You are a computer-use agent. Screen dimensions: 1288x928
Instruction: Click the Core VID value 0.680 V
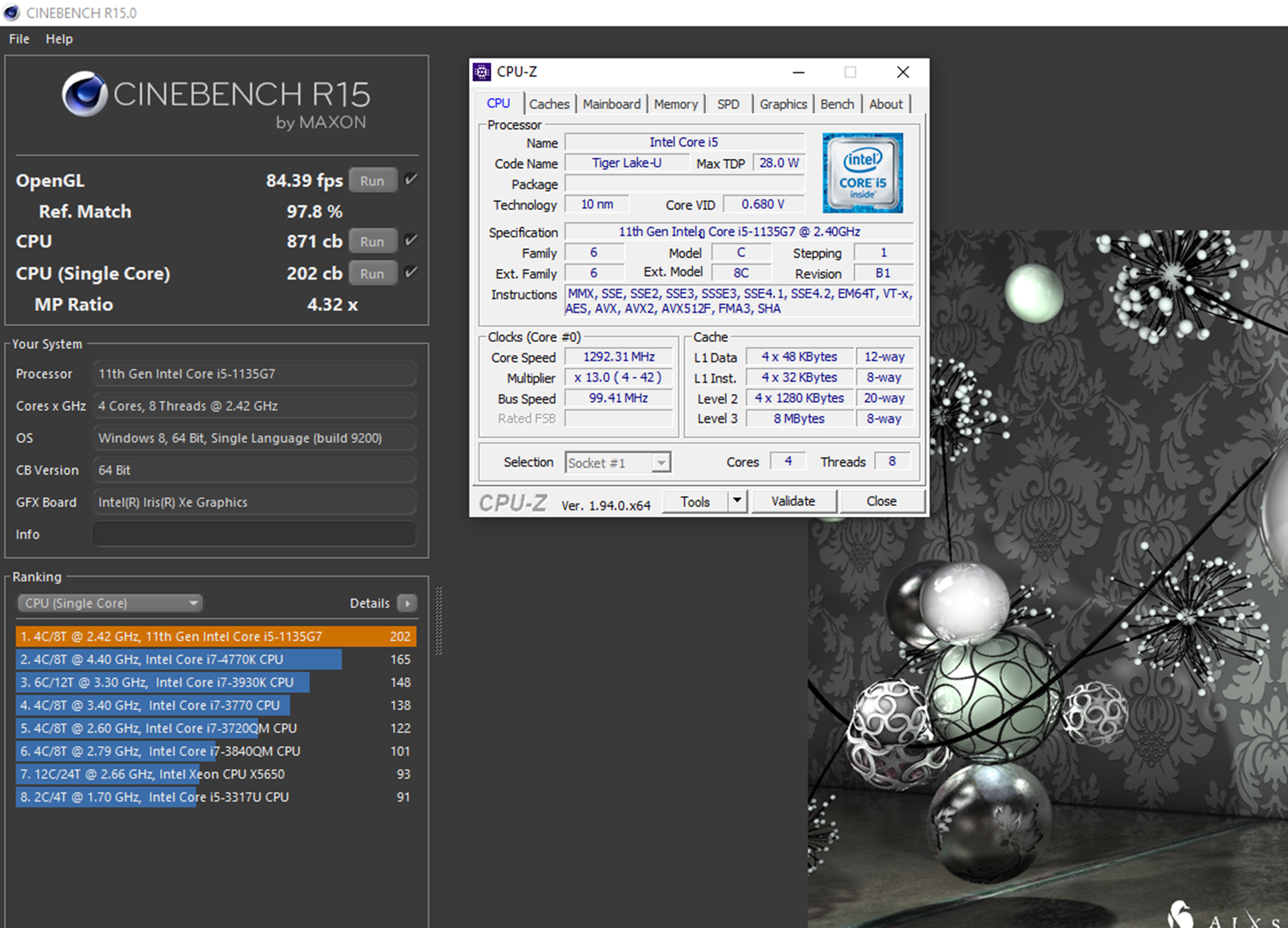763,205
